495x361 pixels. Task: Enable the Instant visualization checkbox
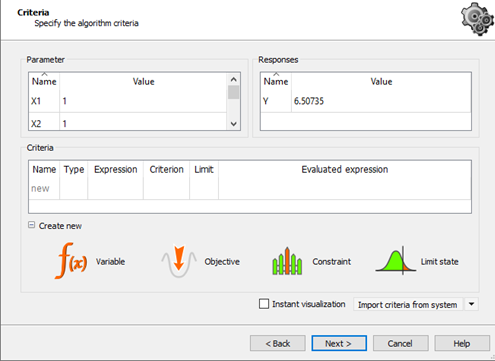coord(264,304)
